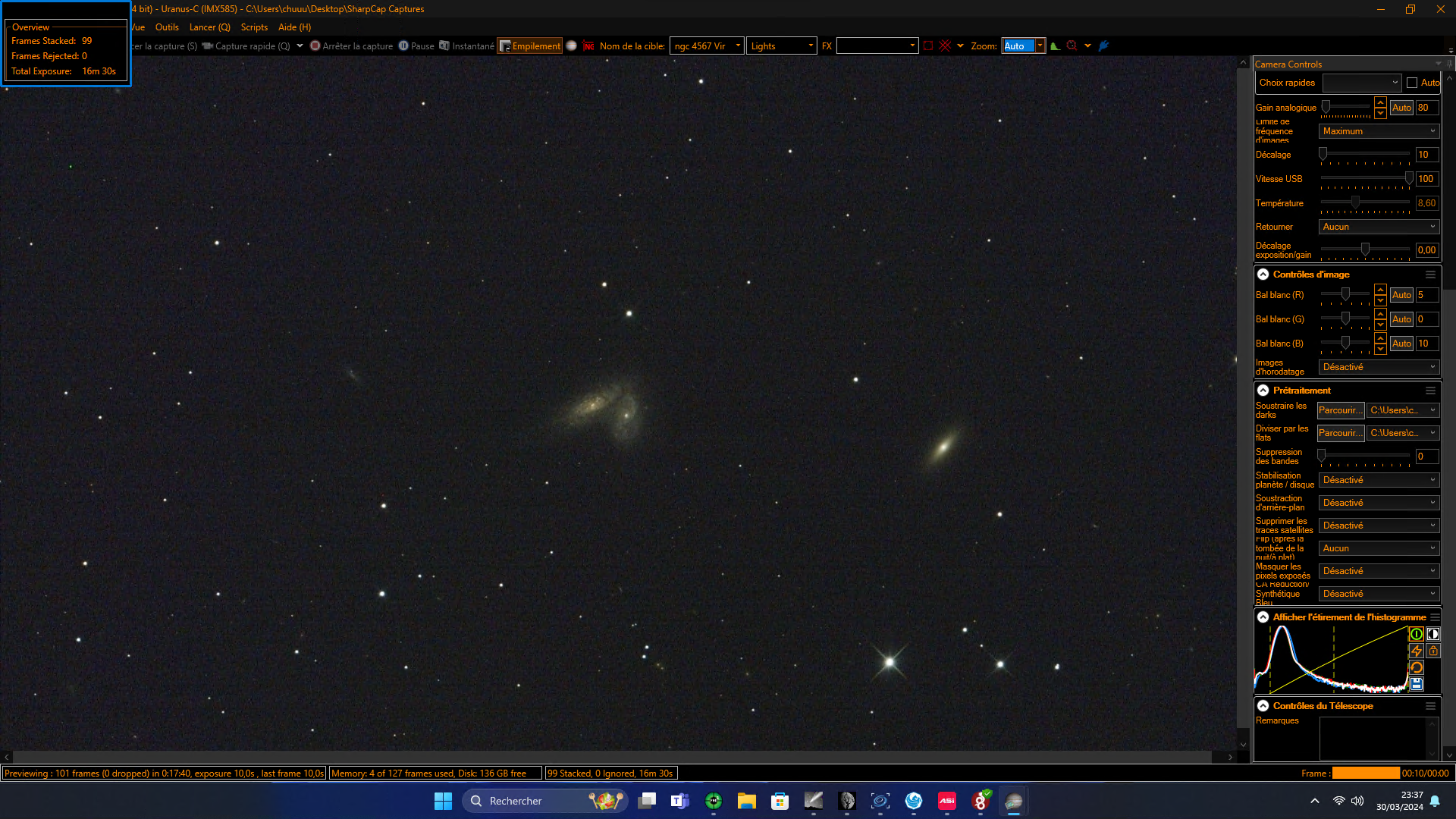Open the Prétraitement panel hamburger menu
The height and width of the screenshot is (819, 1456).
(1430, 391)
